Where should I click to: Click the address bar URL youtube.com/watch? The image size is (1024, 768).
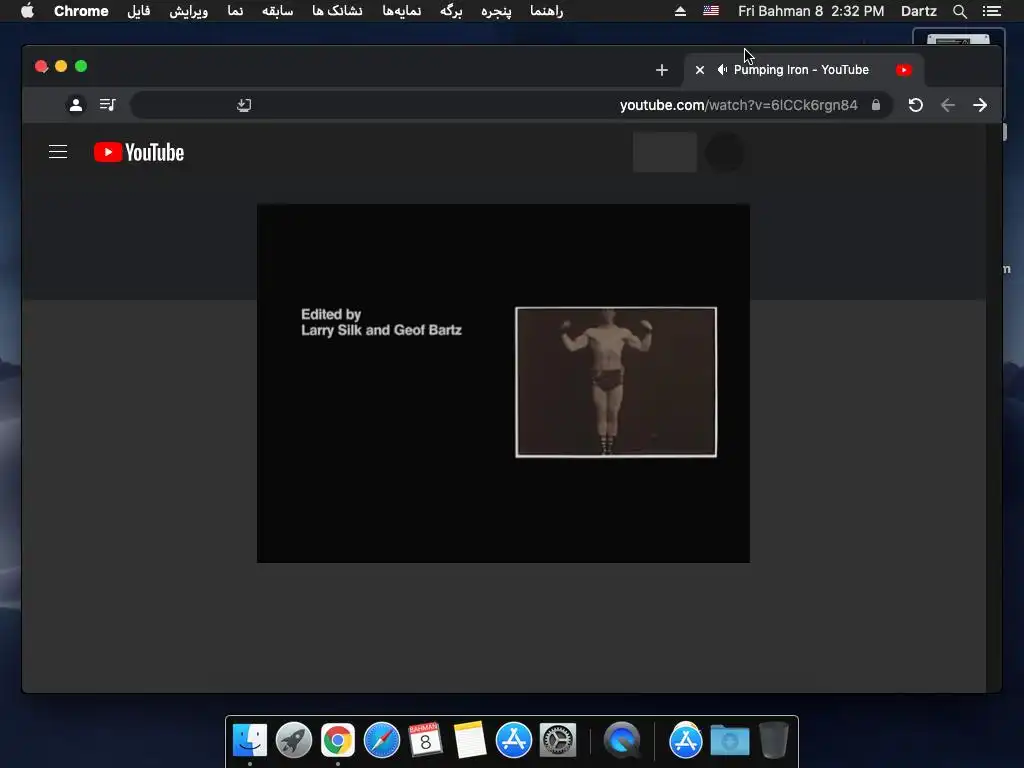click(739, 105)
